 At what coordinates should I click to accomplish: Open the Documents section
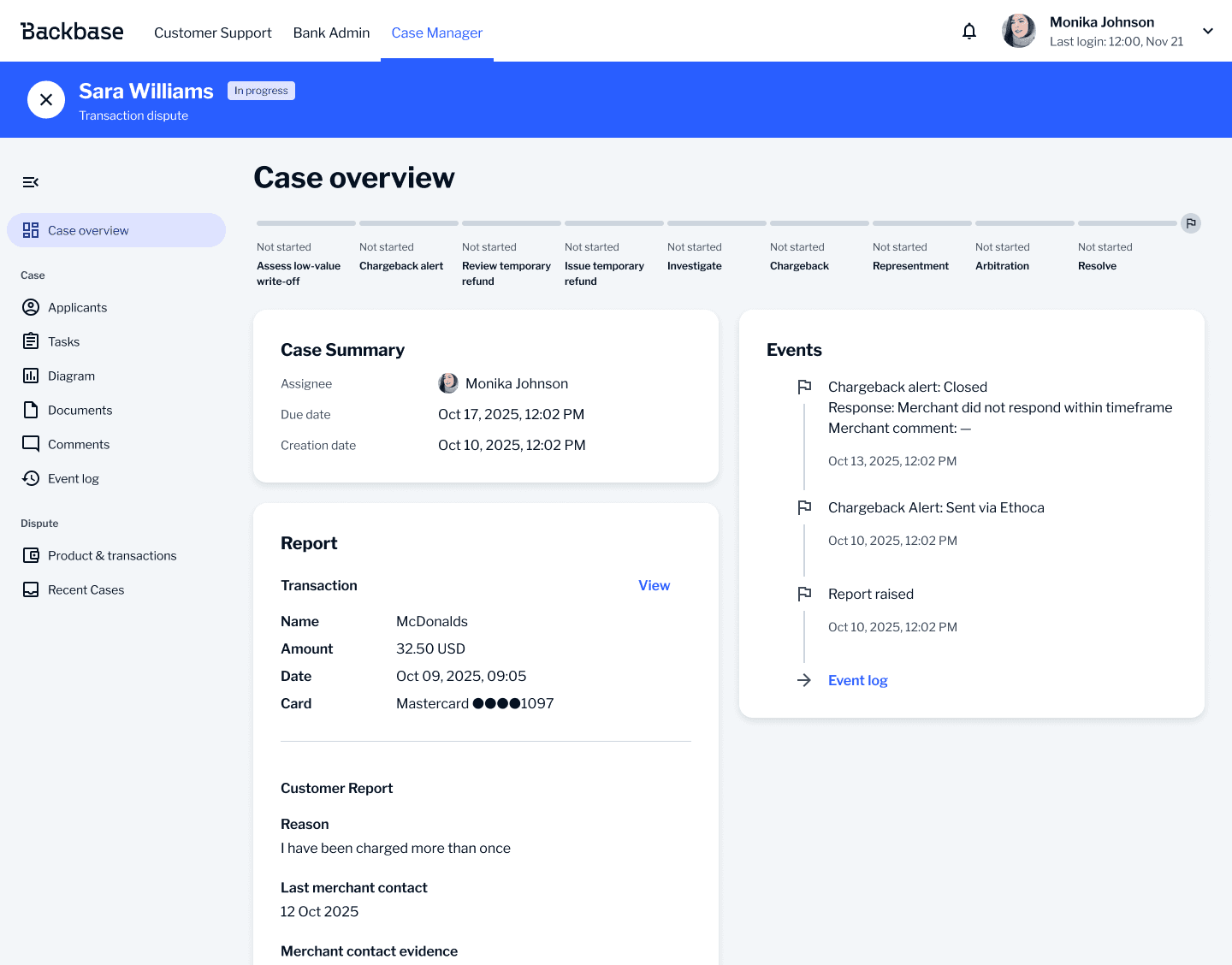(80, 410)
